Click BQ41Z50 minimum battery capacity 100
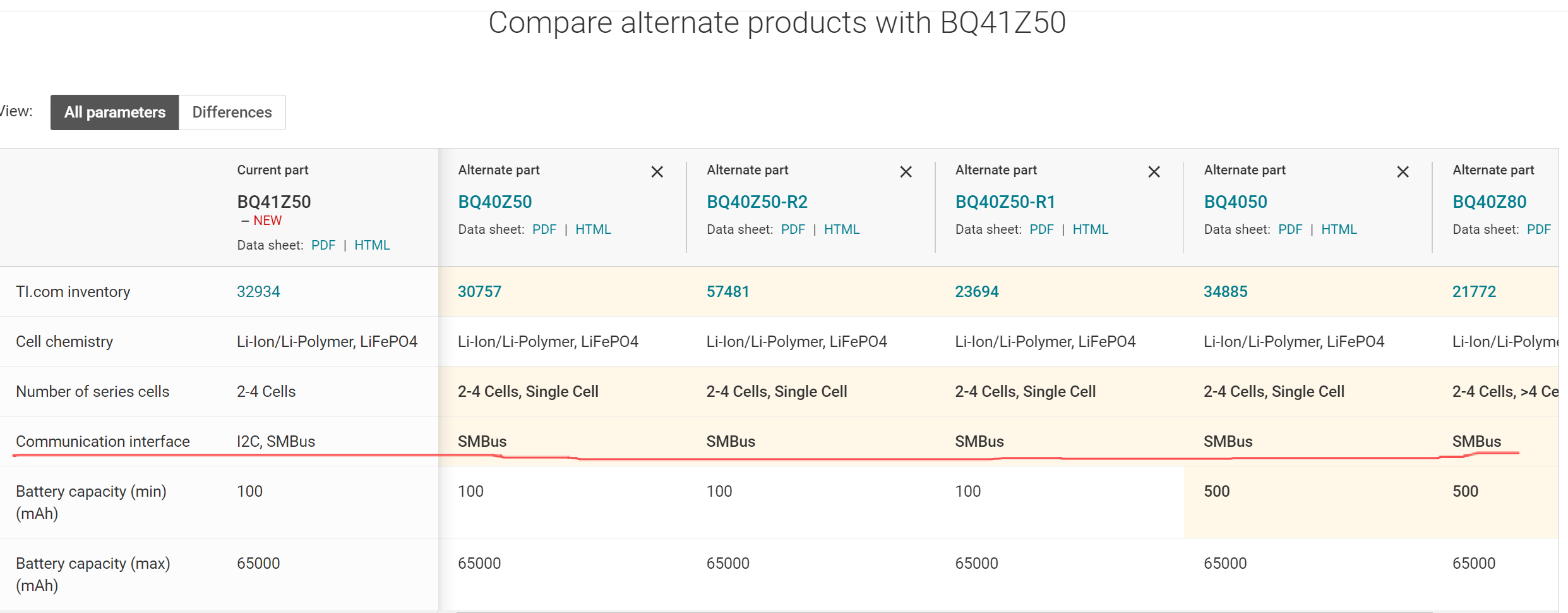 click(x=249, y=491)
